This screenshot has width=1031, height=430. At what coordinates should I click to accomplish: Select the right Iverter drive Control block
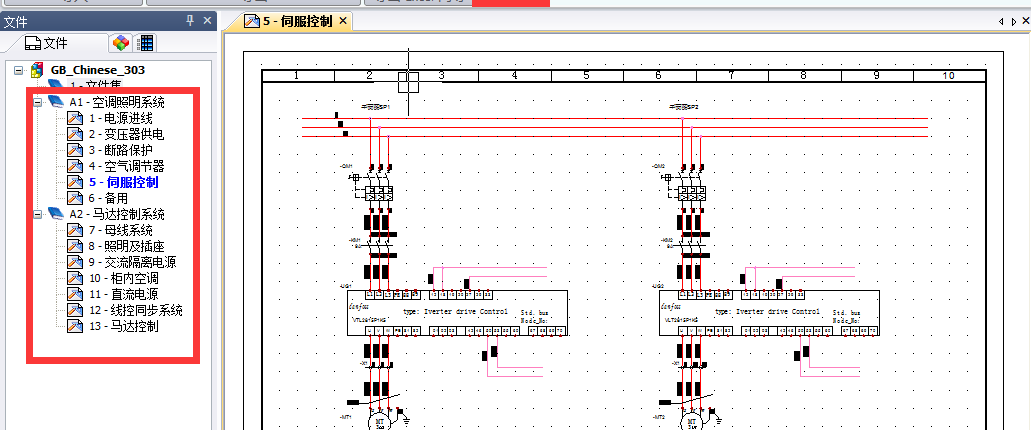pos(769,313)
